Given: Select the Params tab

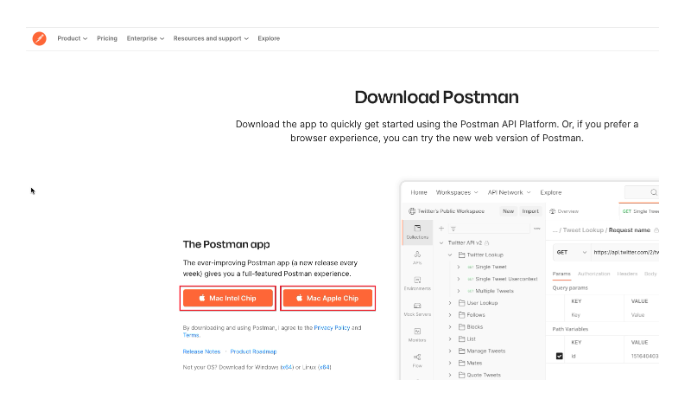Looking at the screenshot, I should (561, 274).
